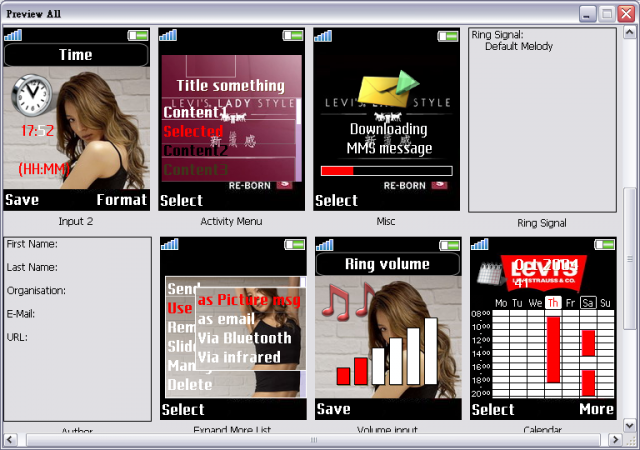Click the signal strength icon in Input 2 preview
This screenshot has height=450, width=640.
[13, 36]
